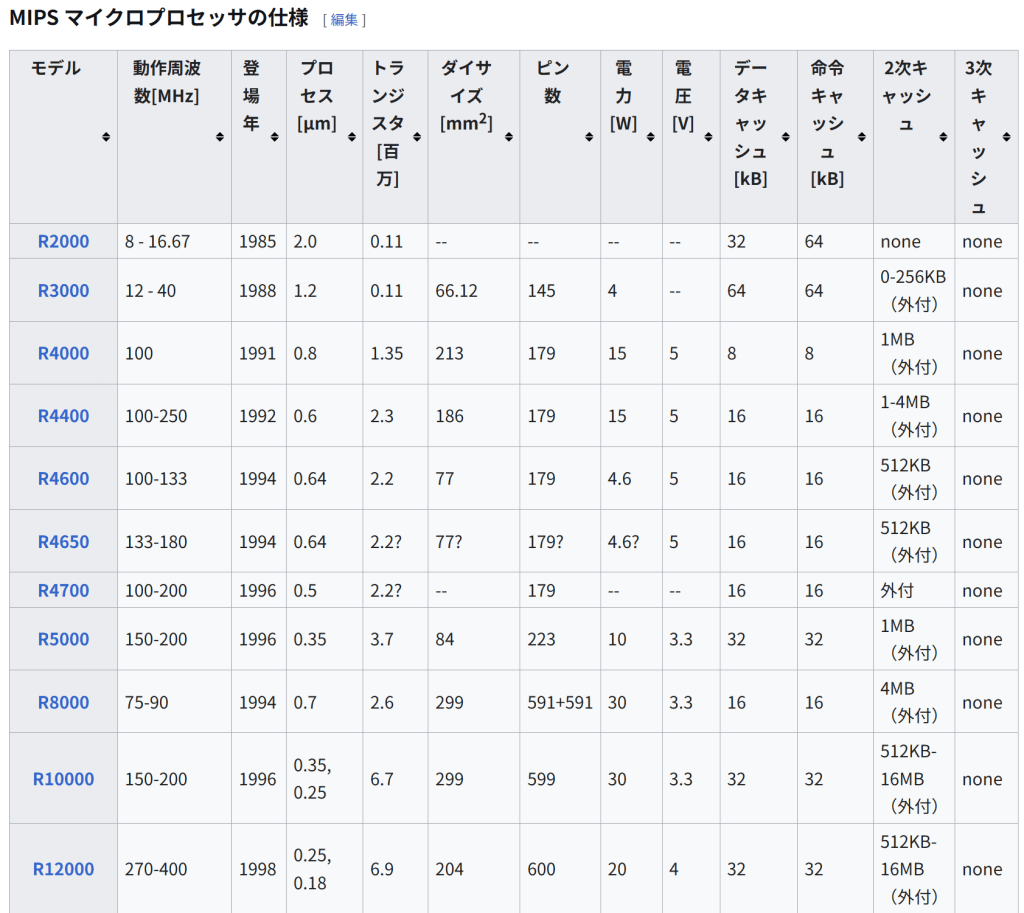Sort by 2次キャッシュ column
This screenshot has height=913, width=1024.
pos(942,137)
